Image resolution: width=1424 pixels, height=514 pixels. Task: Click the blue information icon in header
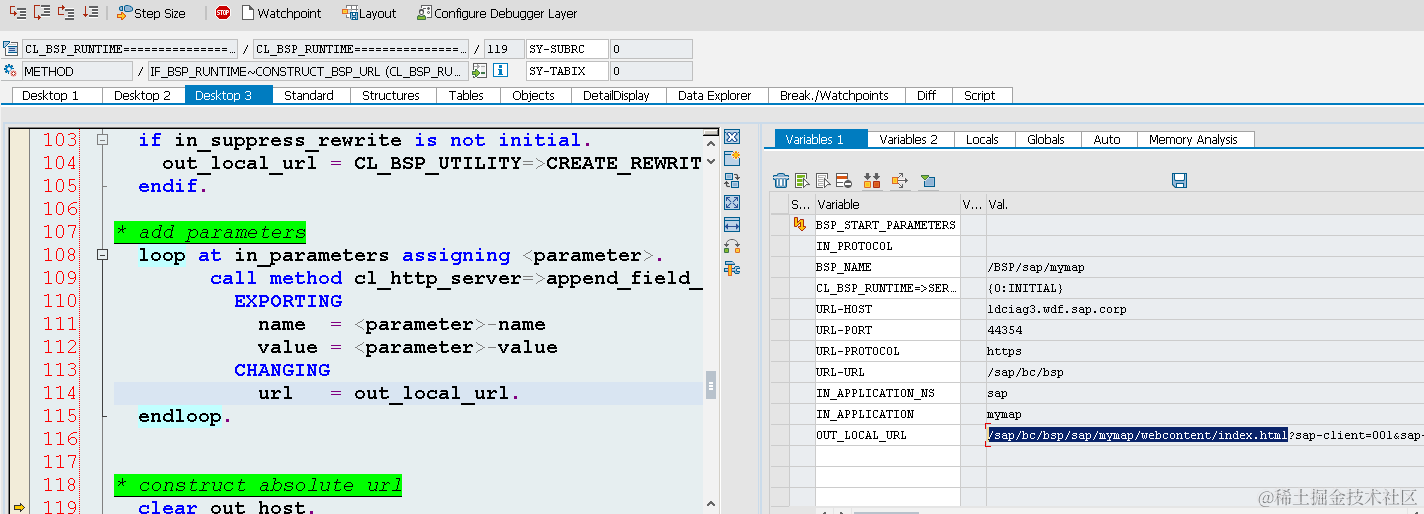[501, 71]
